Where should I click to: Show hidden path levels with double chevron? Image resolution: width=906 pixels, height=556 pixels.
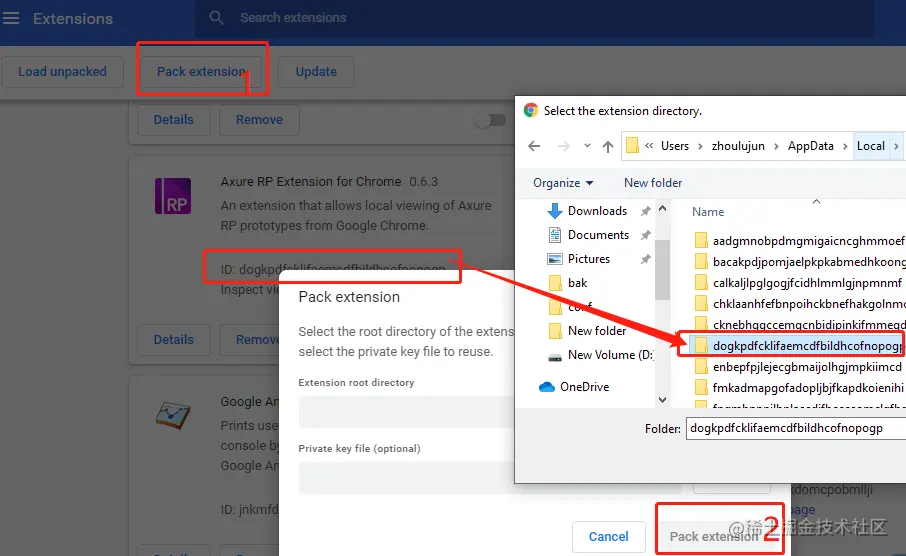649,146
